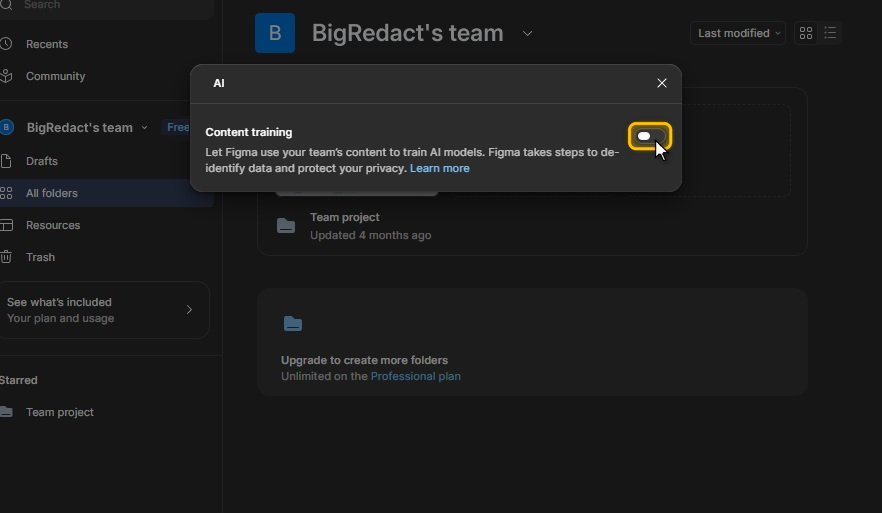
Task: Click the search magnifier icon
Action: (x=6, y=4)
